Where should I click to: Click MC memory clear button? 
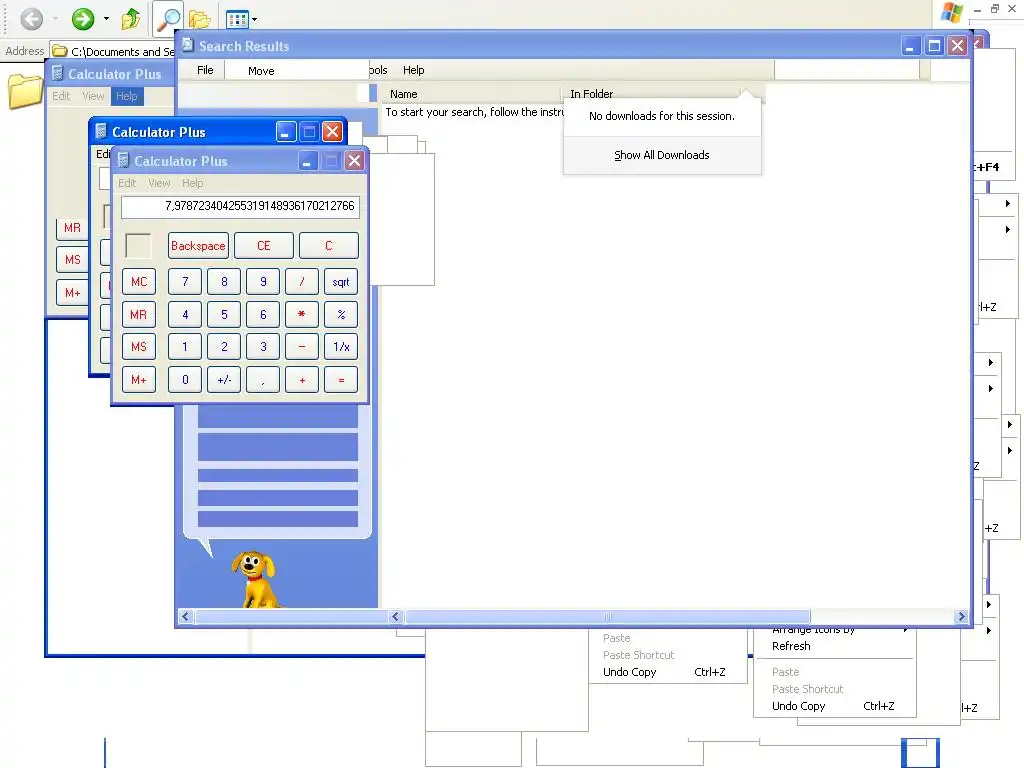pyautogui.click(x=139, y=281)
